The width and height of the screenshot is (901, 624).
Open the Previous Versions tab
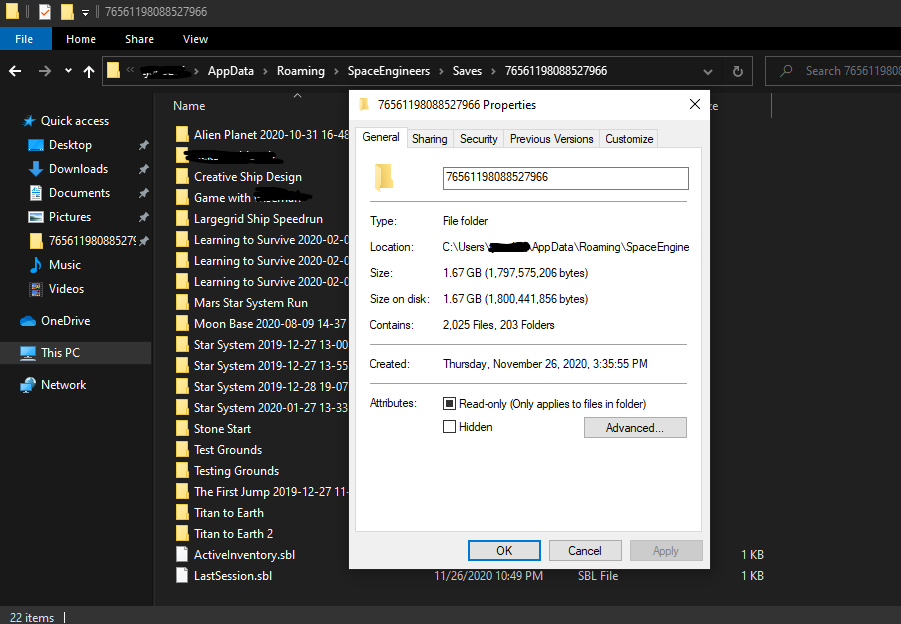(551, 139)
